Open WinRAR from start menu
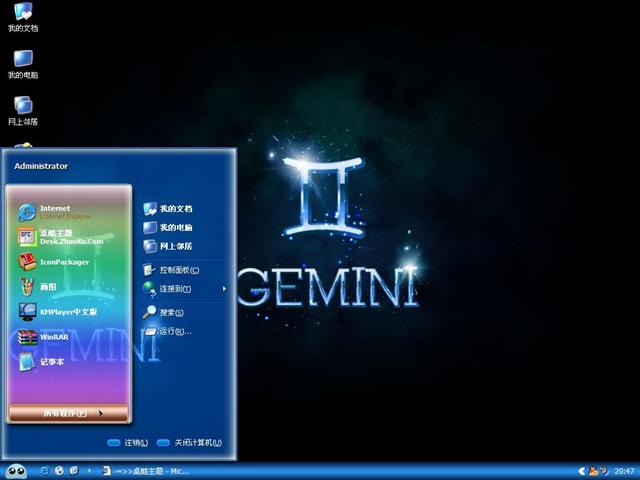640x480 pixels. coord(42,337)
